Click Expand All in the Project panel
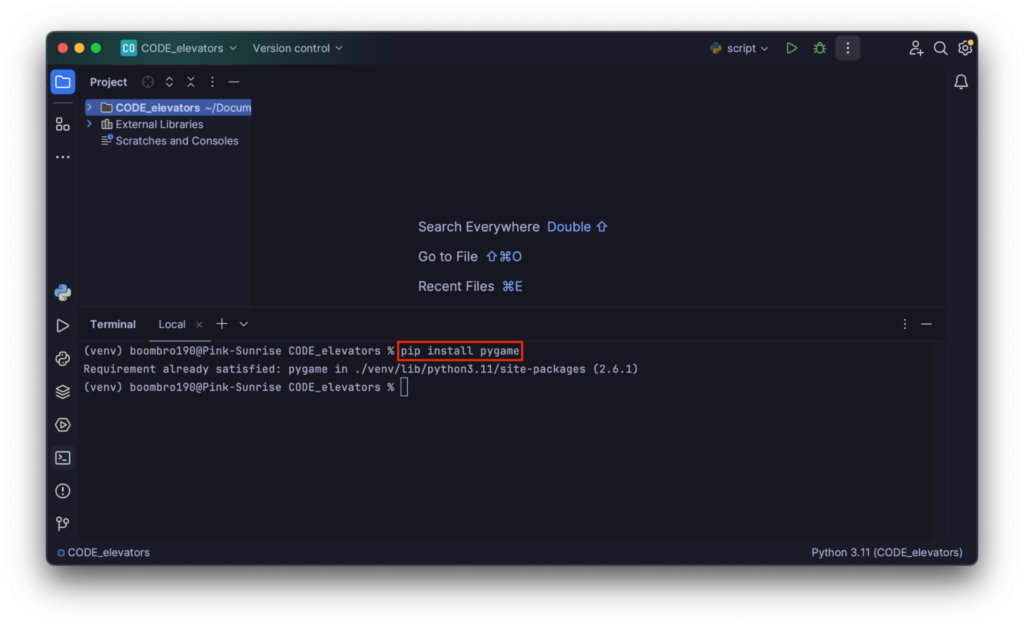Screen dimensions: 1024x627 168,81
